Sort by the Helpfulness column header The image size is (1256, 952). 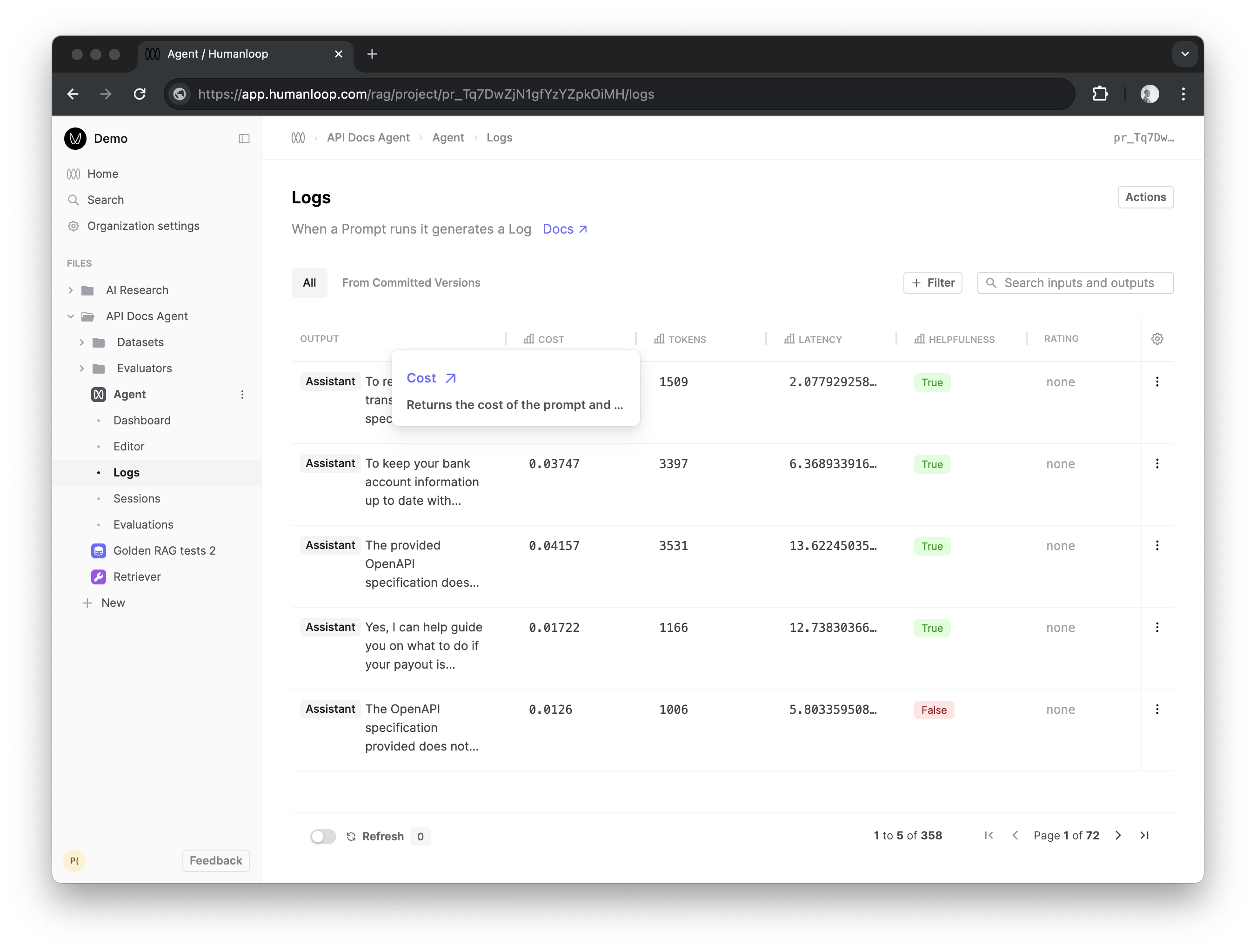coord(954,339)
